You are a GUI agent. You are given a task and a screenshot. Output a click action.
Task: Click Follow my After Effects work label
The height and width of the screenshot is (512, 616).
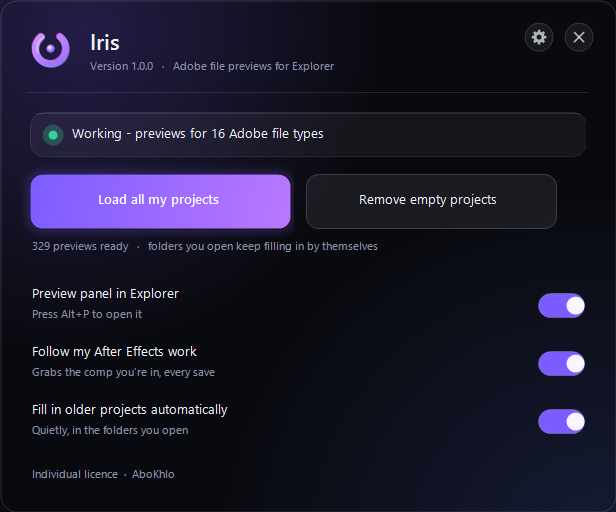click(114, 352)
